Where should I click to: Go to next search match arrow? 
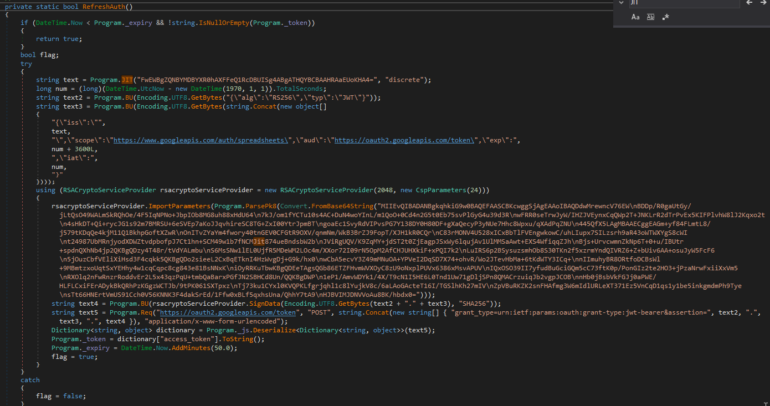pyautogui.click(x=764, y=2)
